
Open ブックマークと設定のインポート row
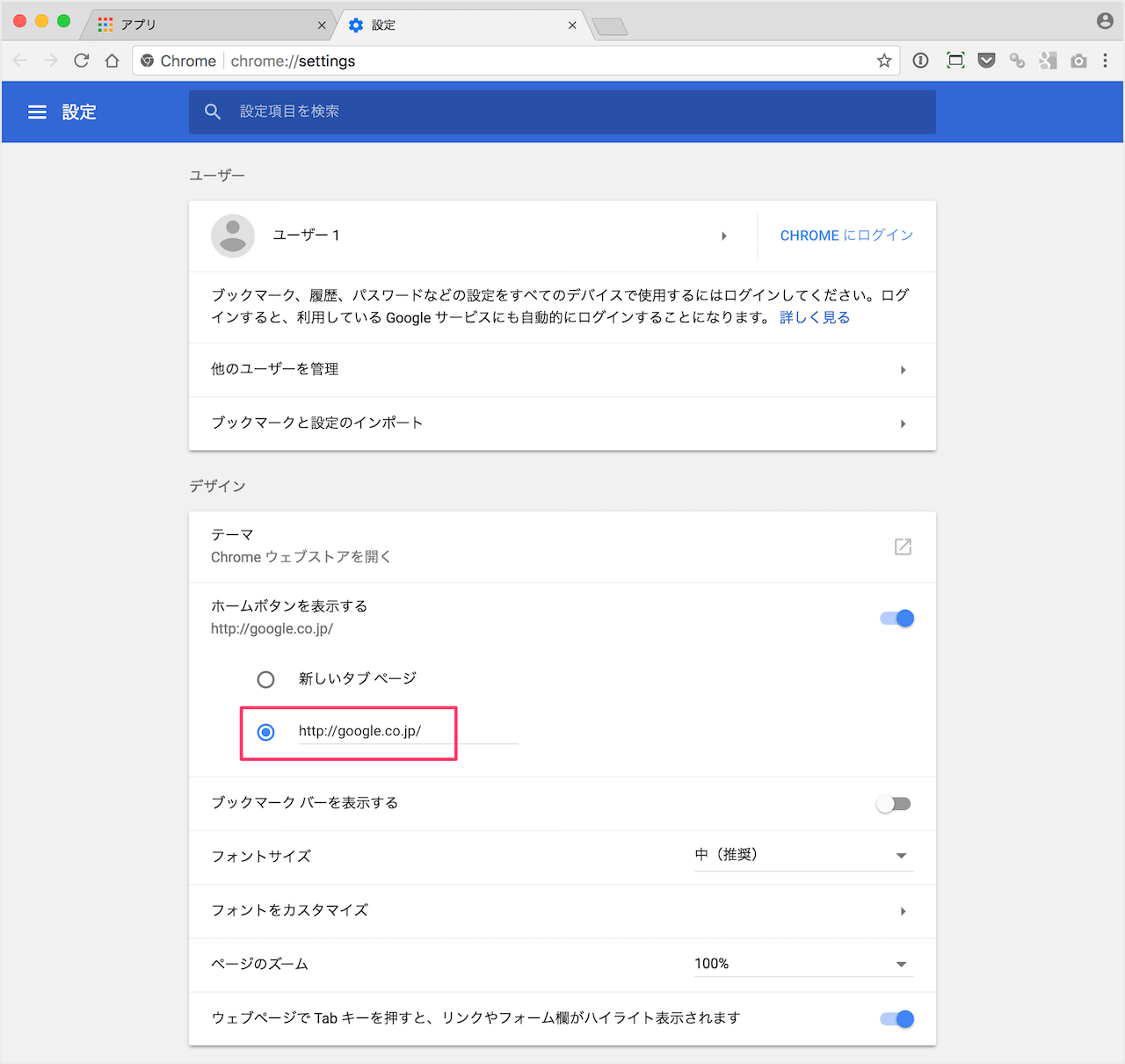562,423
